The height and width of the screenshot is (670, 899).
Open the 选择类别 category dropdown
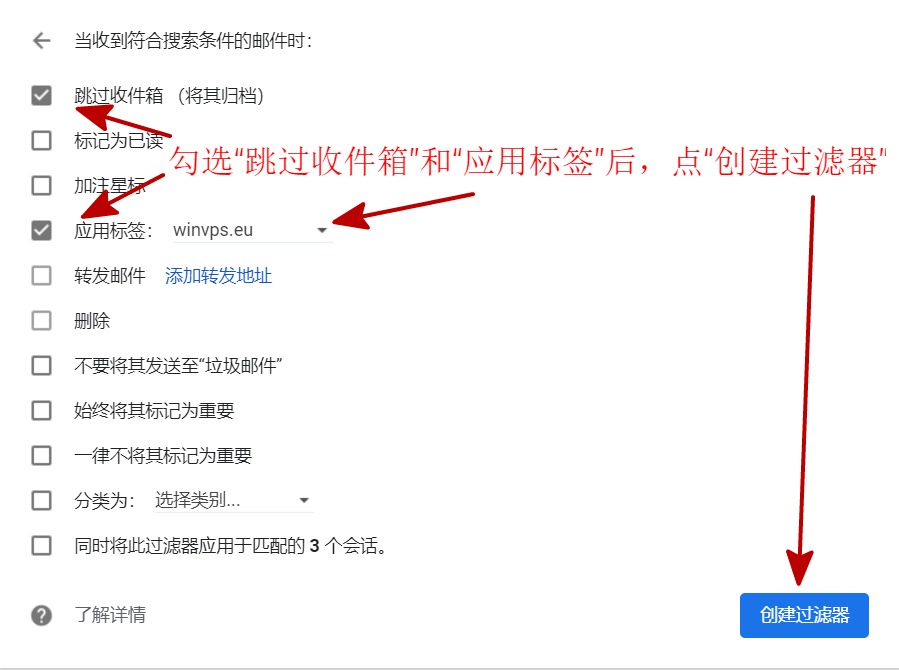point(234,500)
